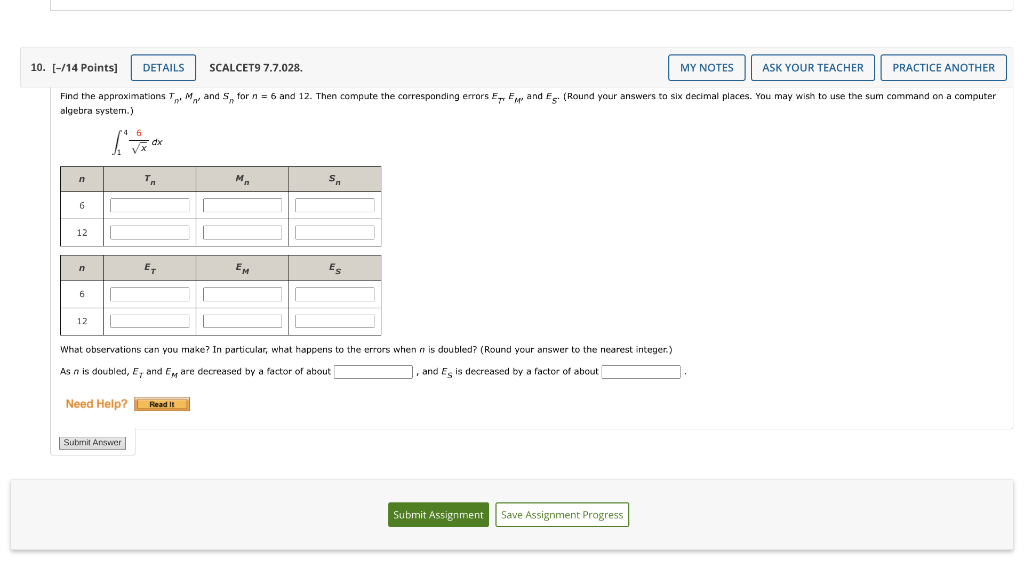
Task: Select the E_S input field for n = 6
Action: click(333, 294)
